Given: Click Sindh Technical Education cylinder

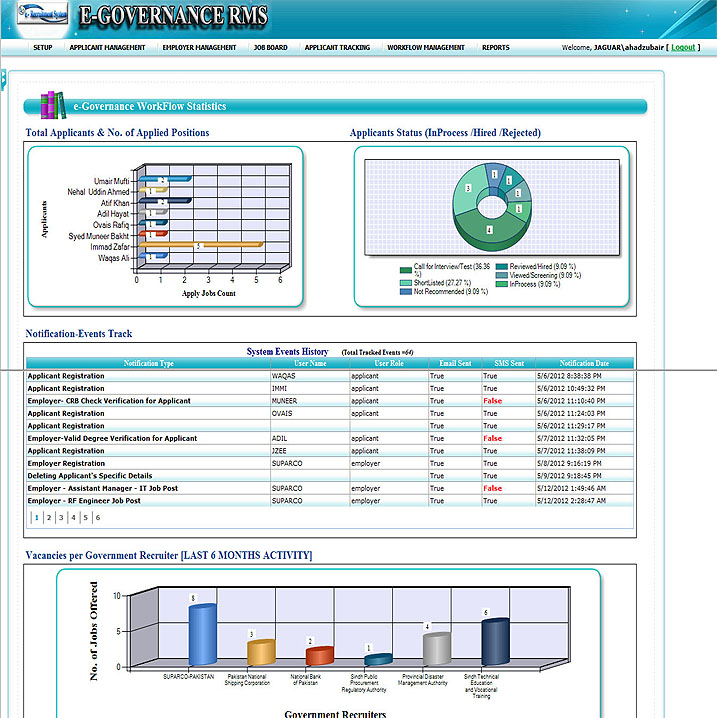Looking at the screenshot, I should tap(495, 642).
